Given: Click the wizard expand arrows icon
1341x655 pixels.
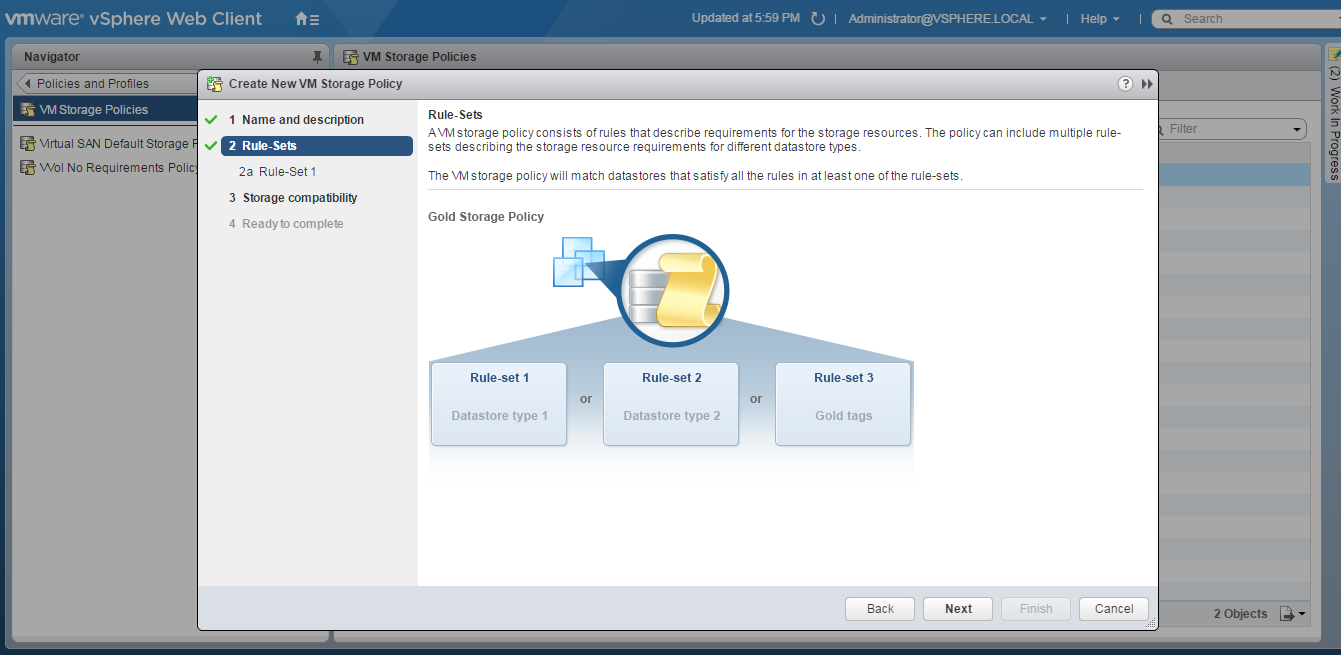Looking at the screenshot, I should click(x=1147, y=84).
